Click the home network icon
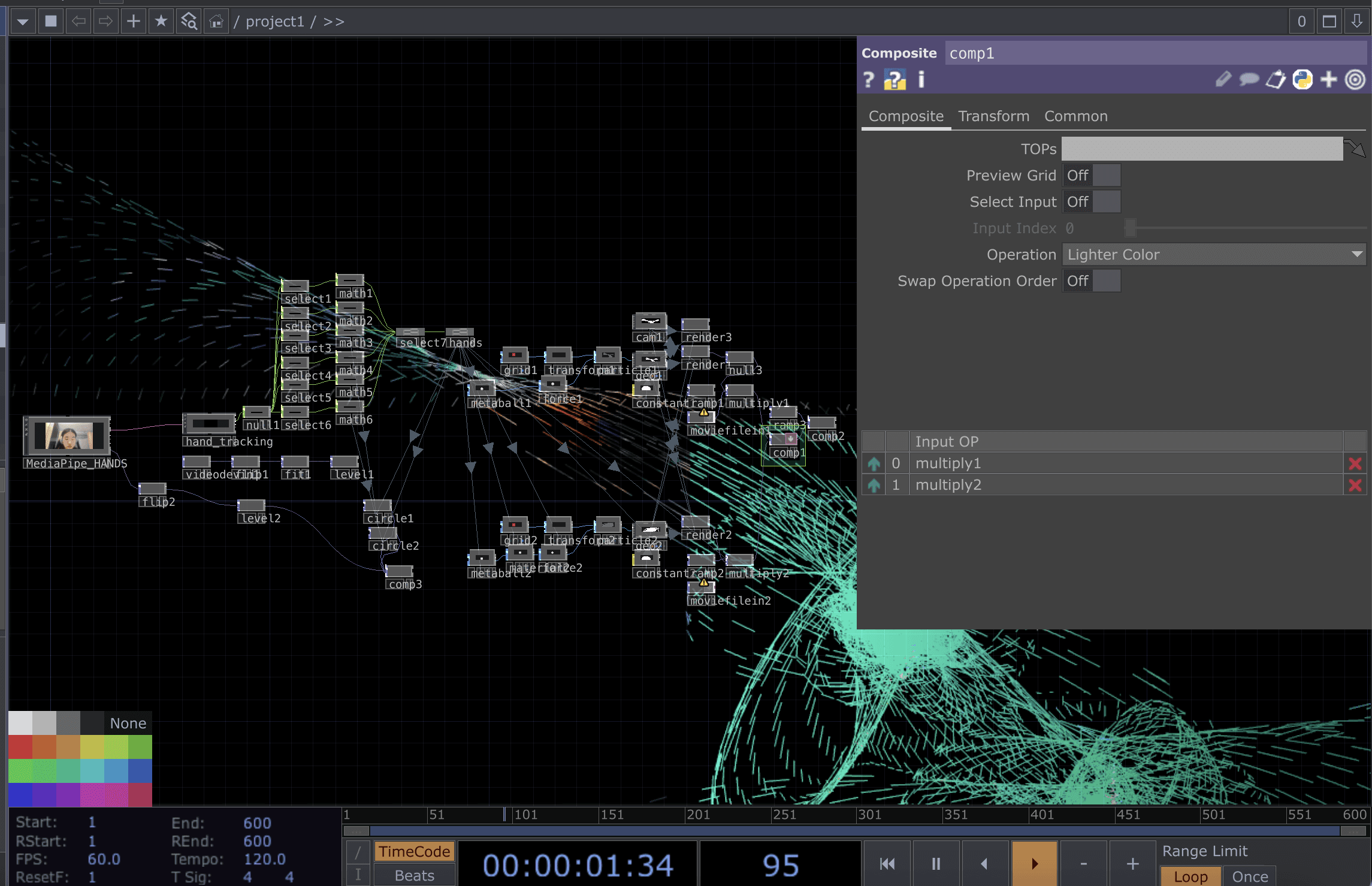 (216, 22)
